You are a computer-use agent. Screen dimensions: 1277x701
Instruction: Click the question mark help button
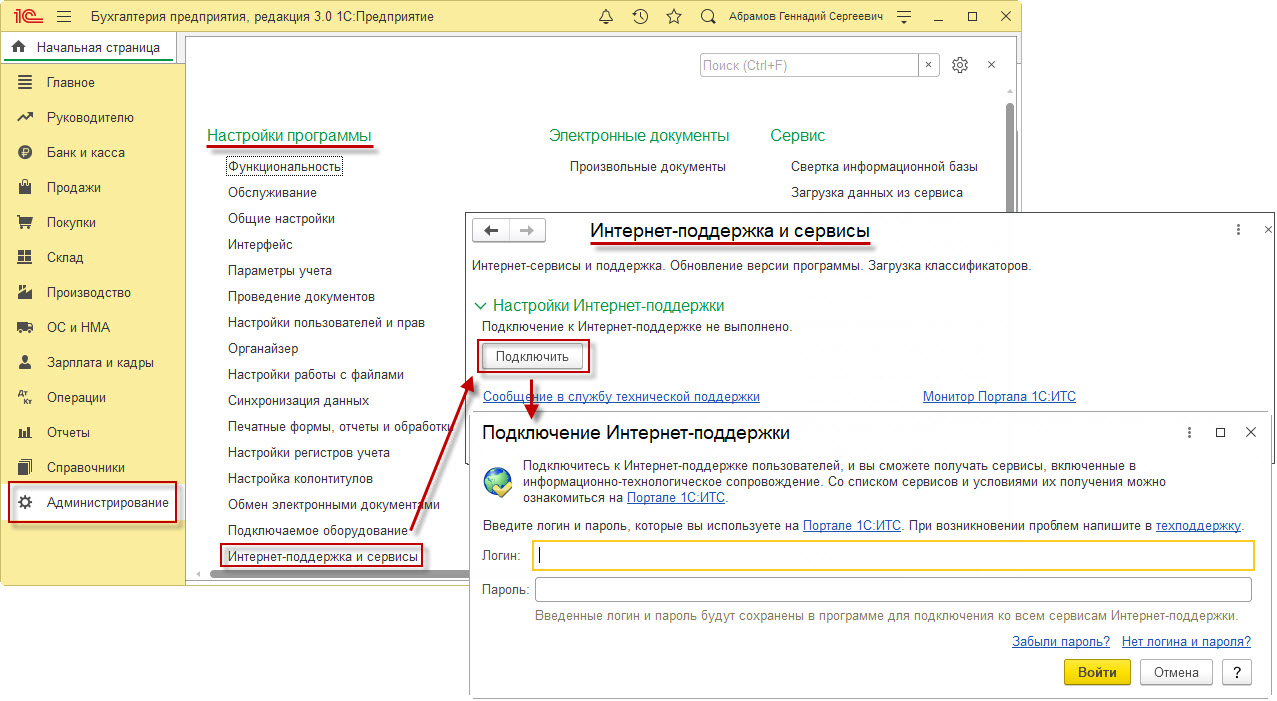click(1238, 672)
